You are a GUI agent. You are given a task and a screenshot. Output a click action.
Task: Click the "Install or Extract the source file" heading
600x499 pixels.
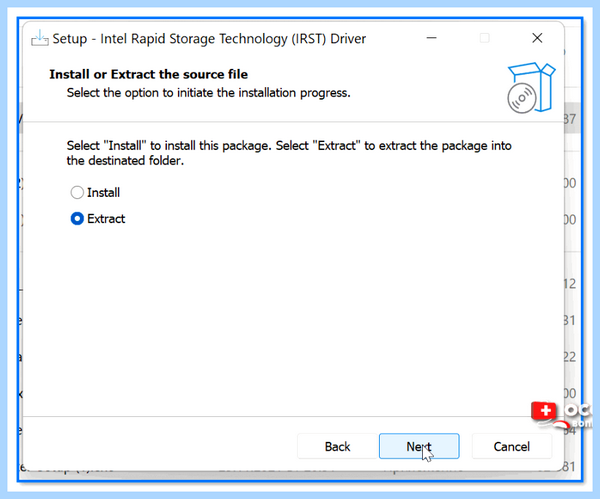(148, 74)
